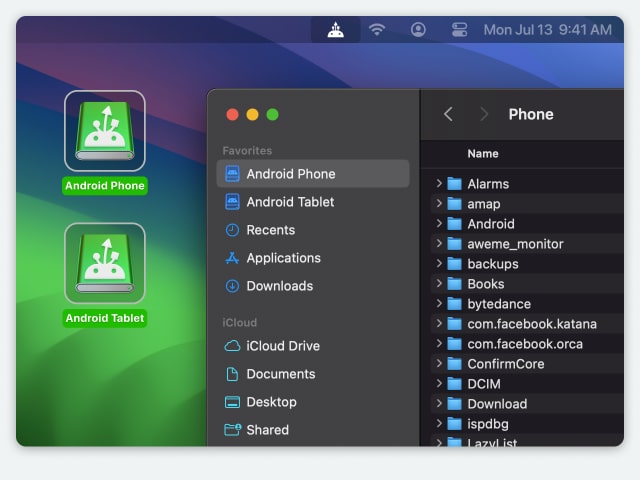Expand the ConfirmCore folder
The height and width of the screenshot is (480, 640).
tap(439, 363)
